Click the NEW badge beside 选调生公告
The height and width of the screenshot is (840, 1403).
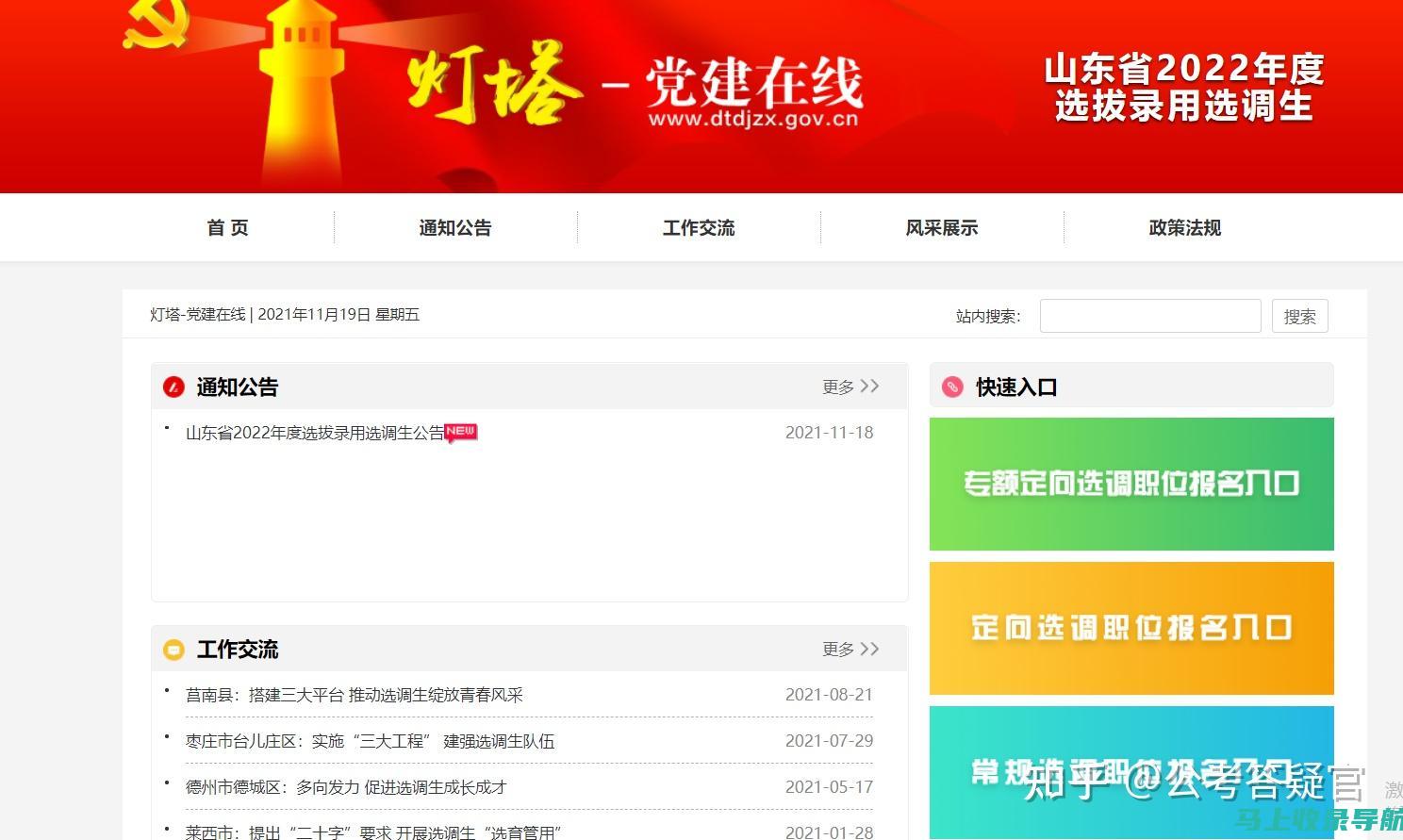coord(461,432)
